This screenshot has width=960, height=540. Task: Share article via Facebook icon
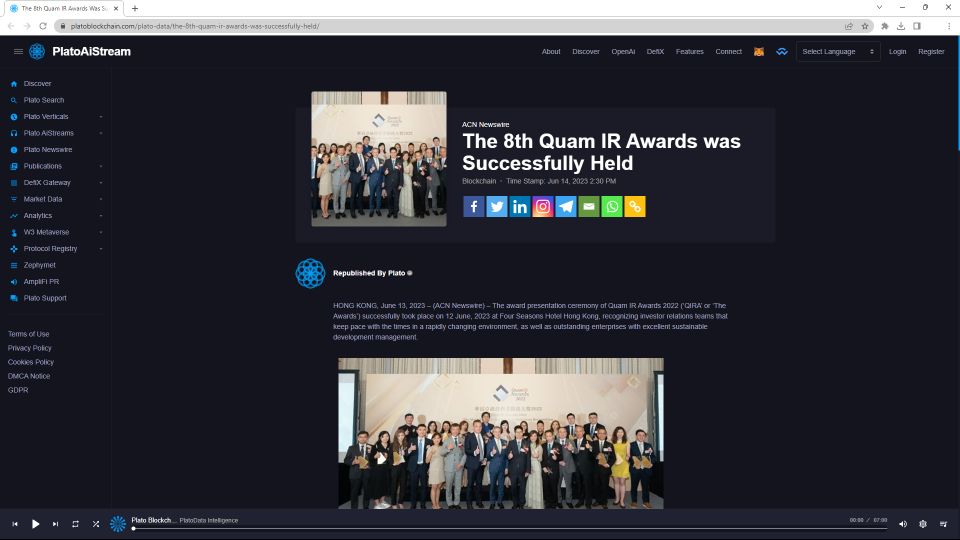click(473, 206)
